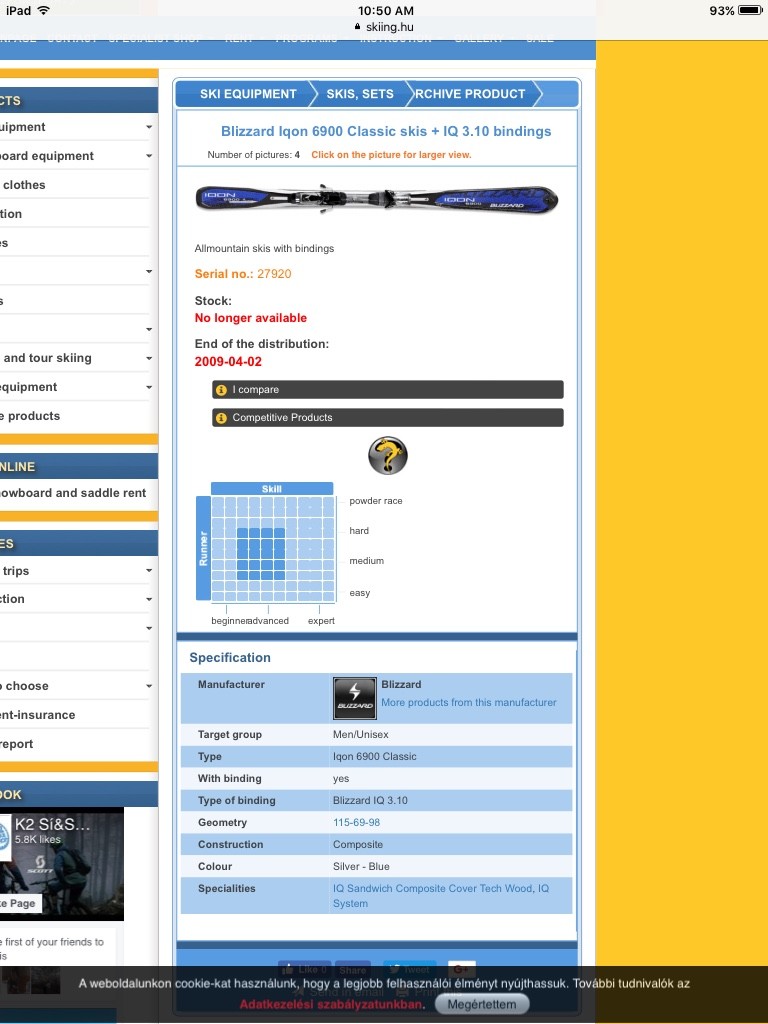Open the K2 Sí&S Facebook page title
Screen dimensions: 768x1024
52,825
